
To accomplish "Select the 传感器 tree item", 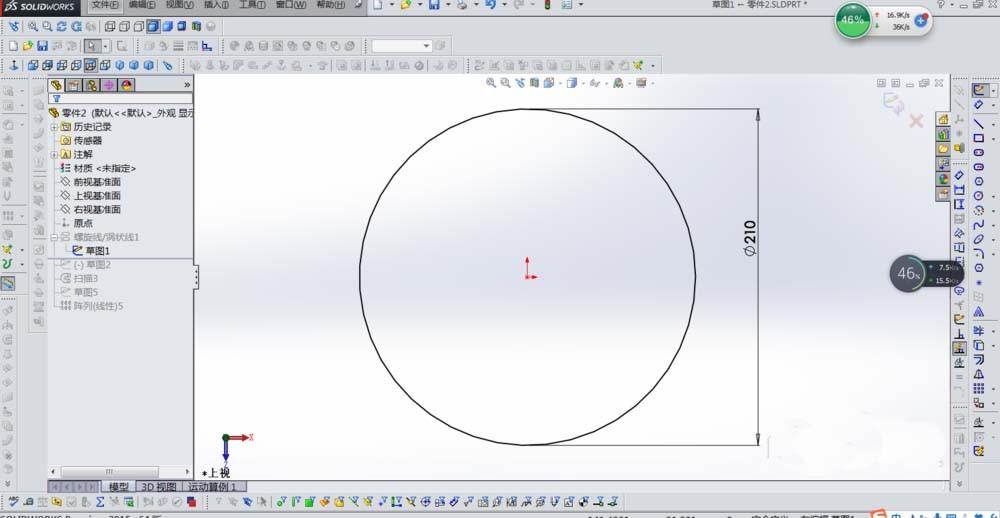I will [87, 140].
